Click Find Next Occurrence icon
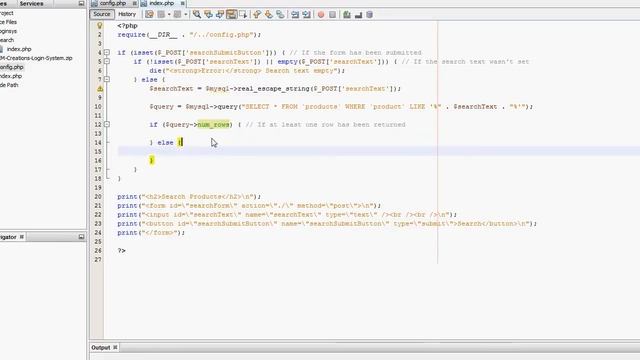This screenshot has width=640, height=360. coord(220,14)
